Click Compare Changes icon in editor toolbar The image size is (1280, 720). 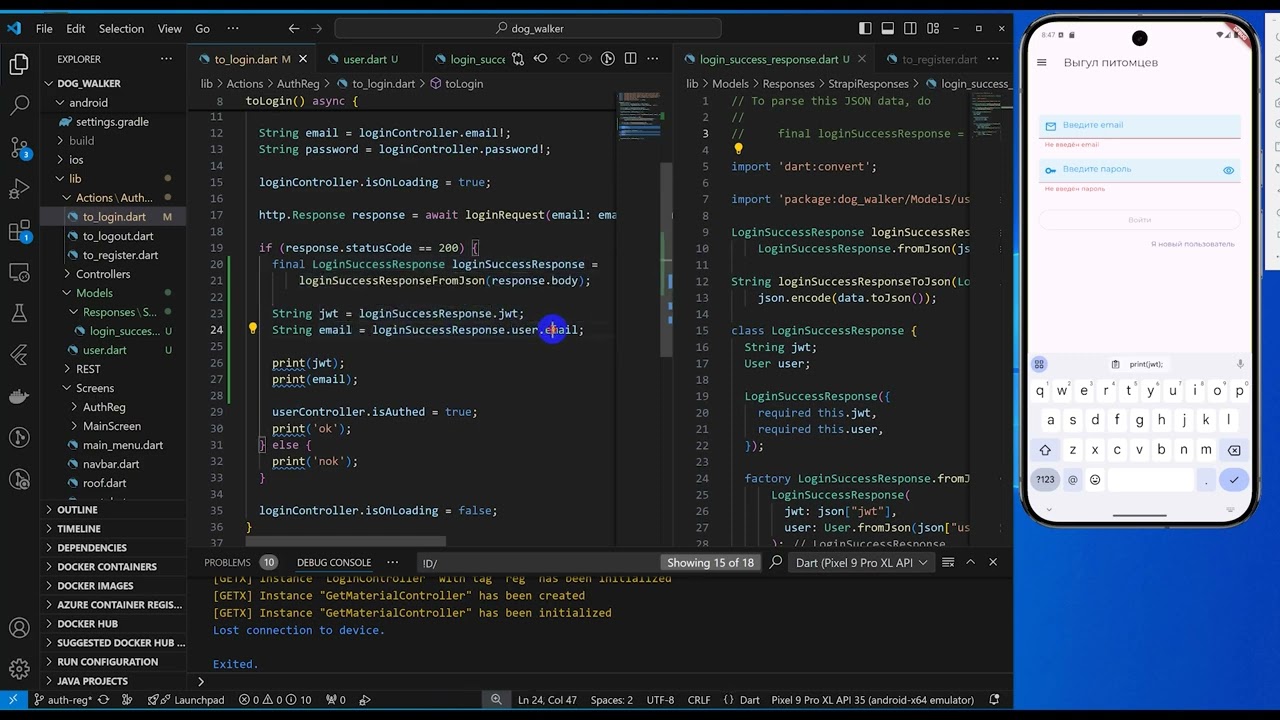tap(518, 59)
